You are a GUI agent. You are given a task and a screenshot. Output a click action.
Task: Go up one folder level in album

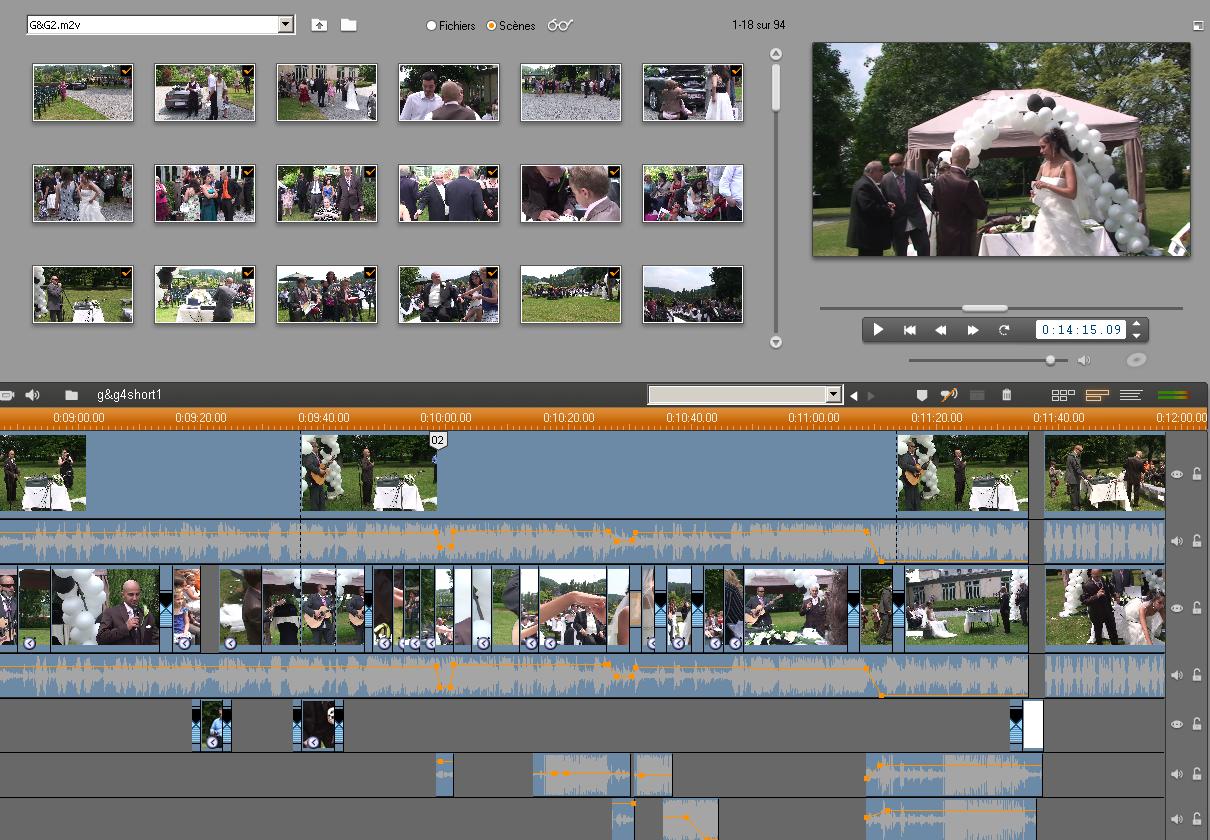319,25
